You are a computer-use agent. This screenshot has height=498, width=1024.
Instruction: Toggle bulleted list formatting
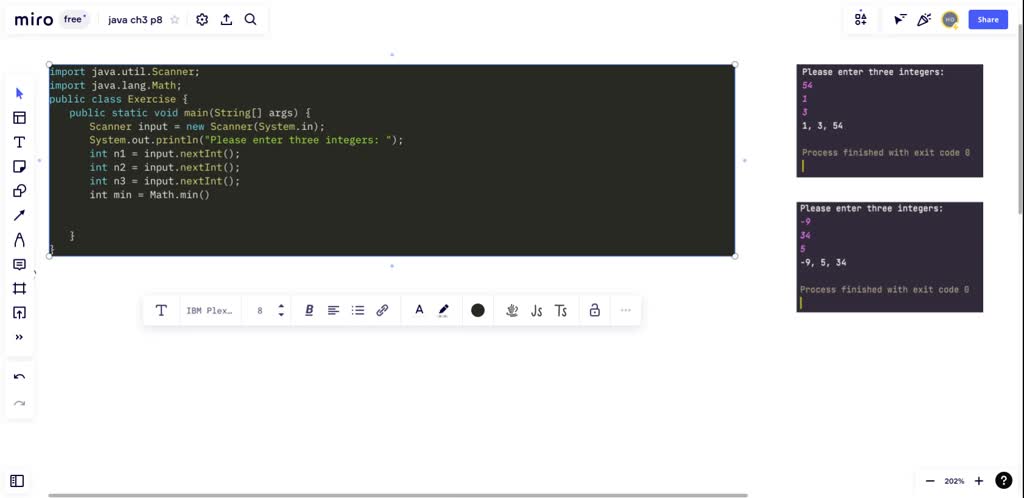click(358, 311)
